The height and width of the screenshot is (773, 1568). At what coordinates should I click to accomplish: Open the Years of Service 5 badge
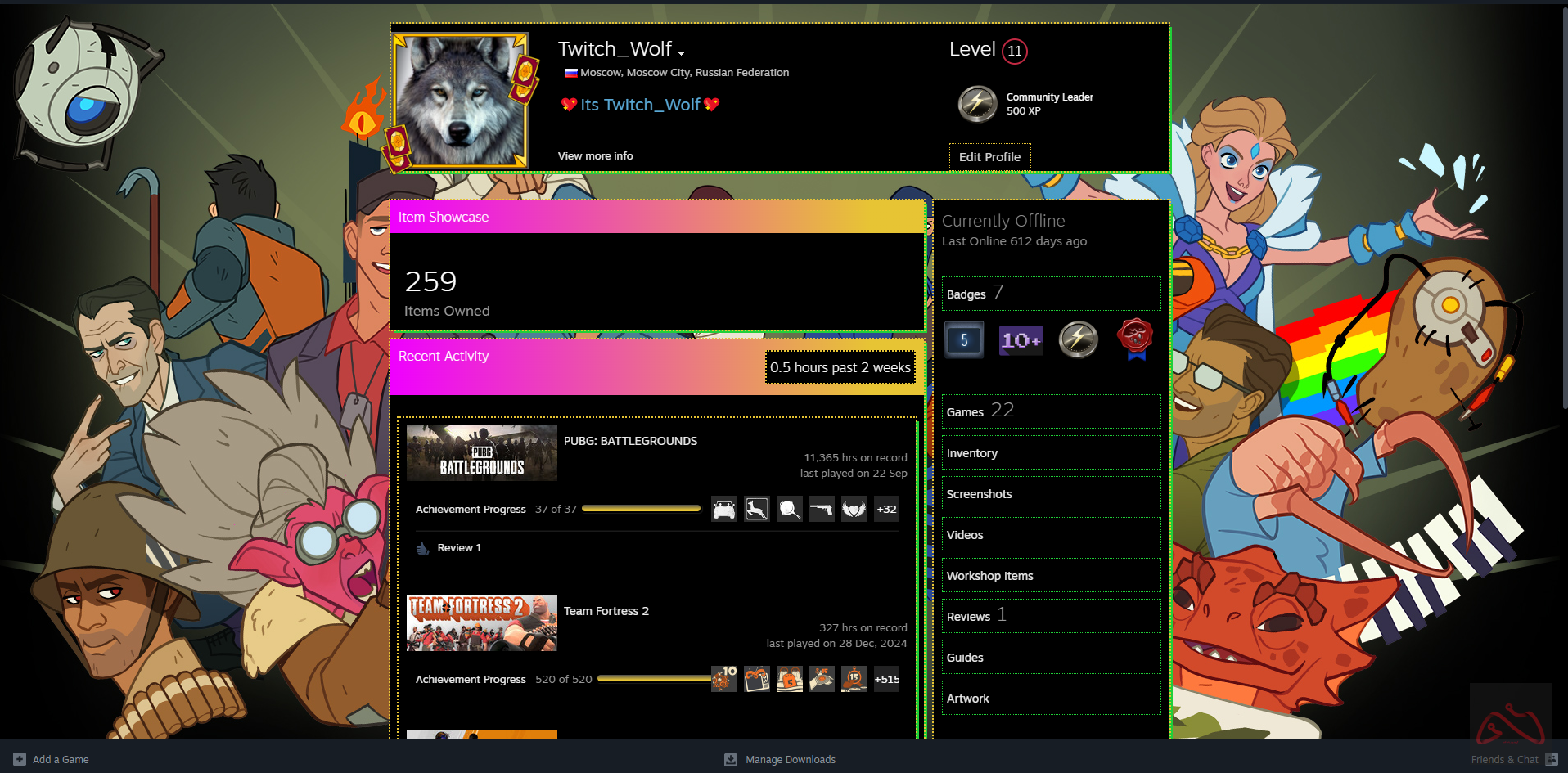click(964, 340)
